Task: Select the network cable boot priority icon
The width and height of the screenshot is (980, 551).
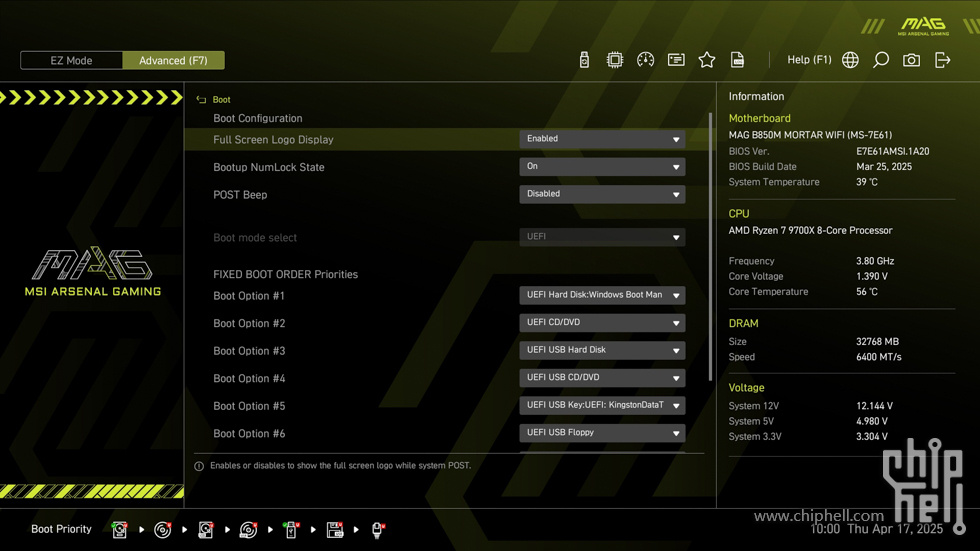Action: (x=378, y=530)
